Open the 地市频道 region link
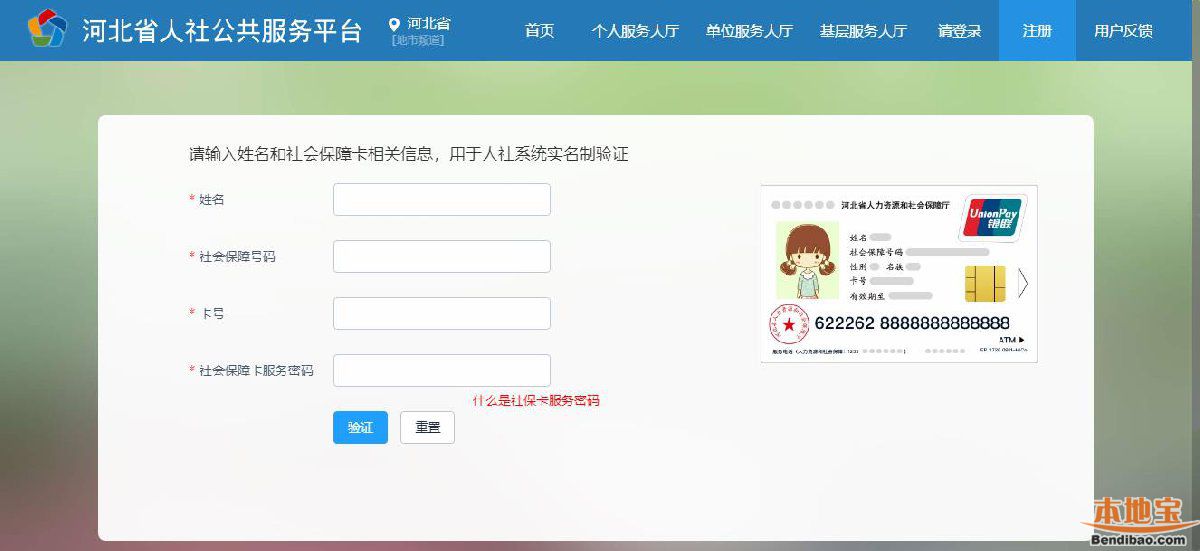Screen dimensions: 1200x551 click(418, 41)
